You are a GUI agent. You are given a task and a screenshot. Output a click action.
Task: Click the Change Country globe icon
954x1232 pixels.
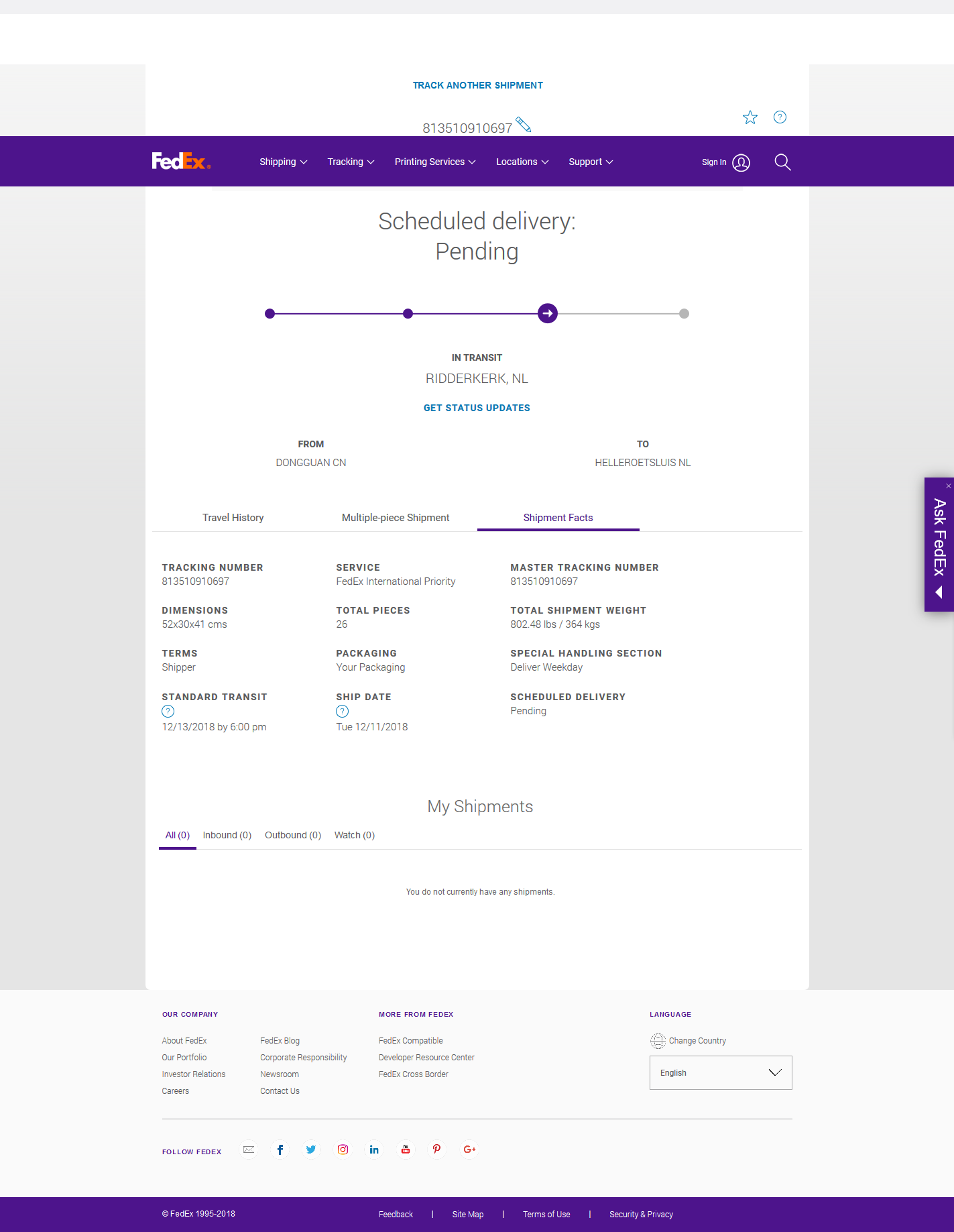[x=658, y=1041]
